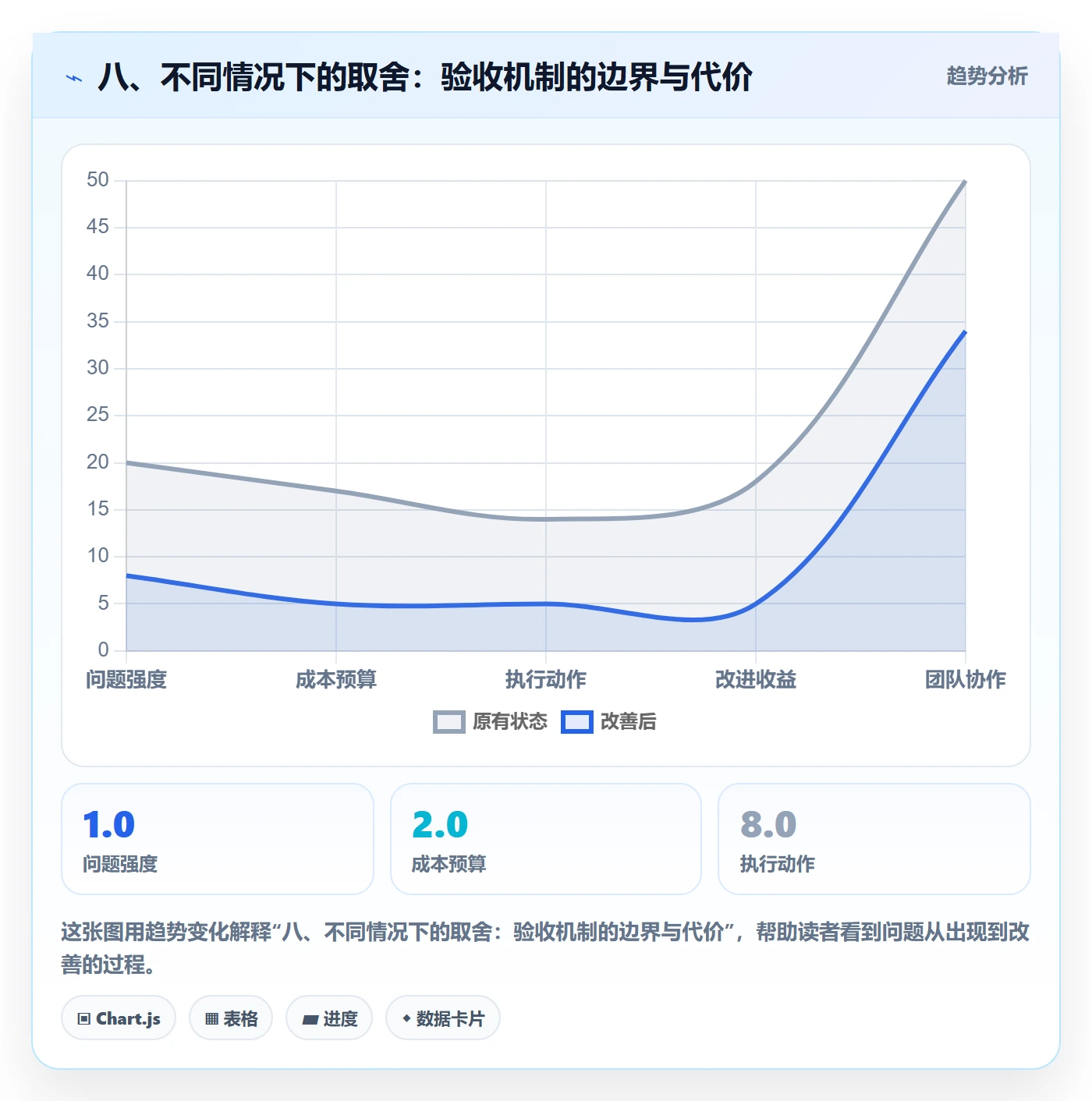This screenshot has width=1092, height=1101.
Task: Click the 改进收益 x-axis label
Action: (756, 680)
